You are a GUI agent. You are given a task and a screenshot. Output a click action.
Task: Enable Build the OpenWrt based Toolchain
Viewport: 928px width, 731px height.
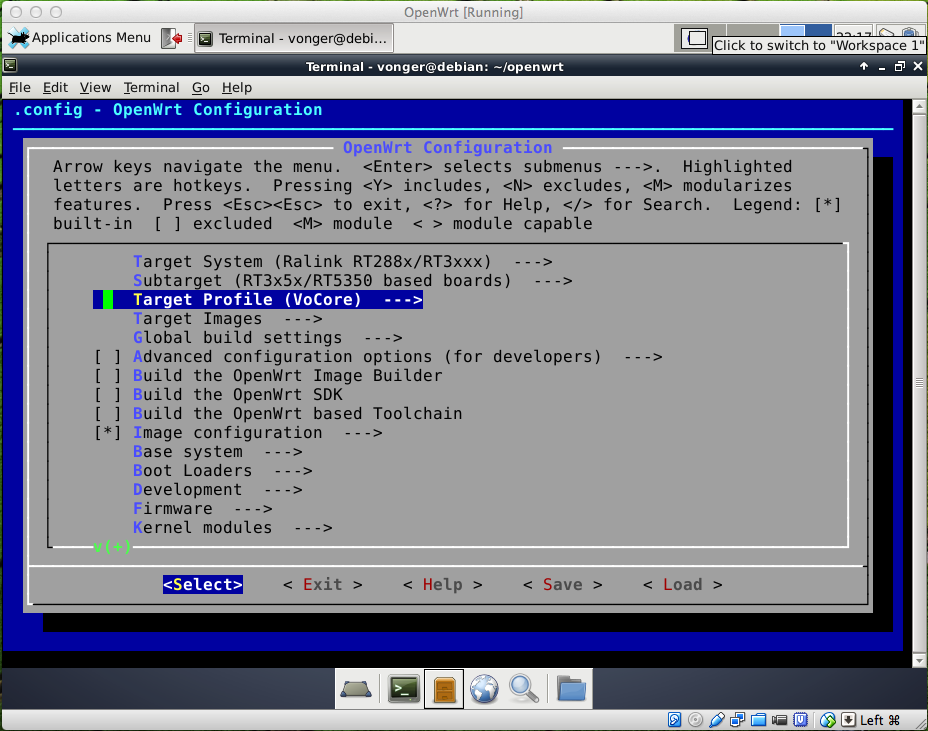(108, 414)
